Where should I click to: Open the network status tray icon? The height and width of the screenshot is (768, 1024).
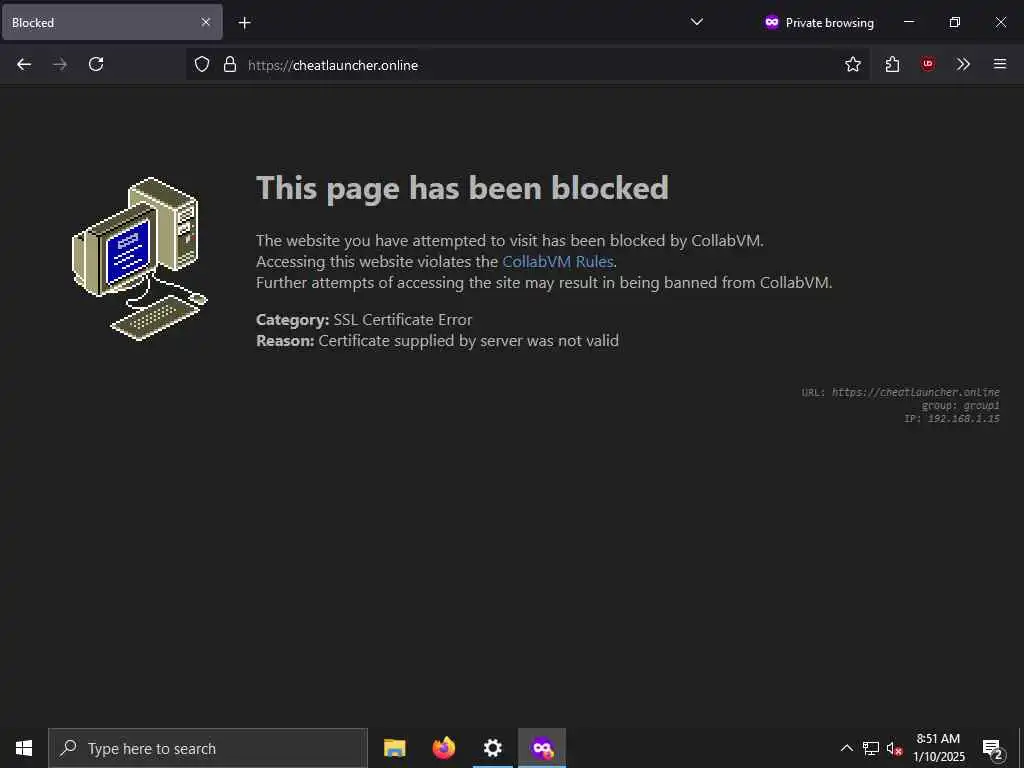pos(871,748)
